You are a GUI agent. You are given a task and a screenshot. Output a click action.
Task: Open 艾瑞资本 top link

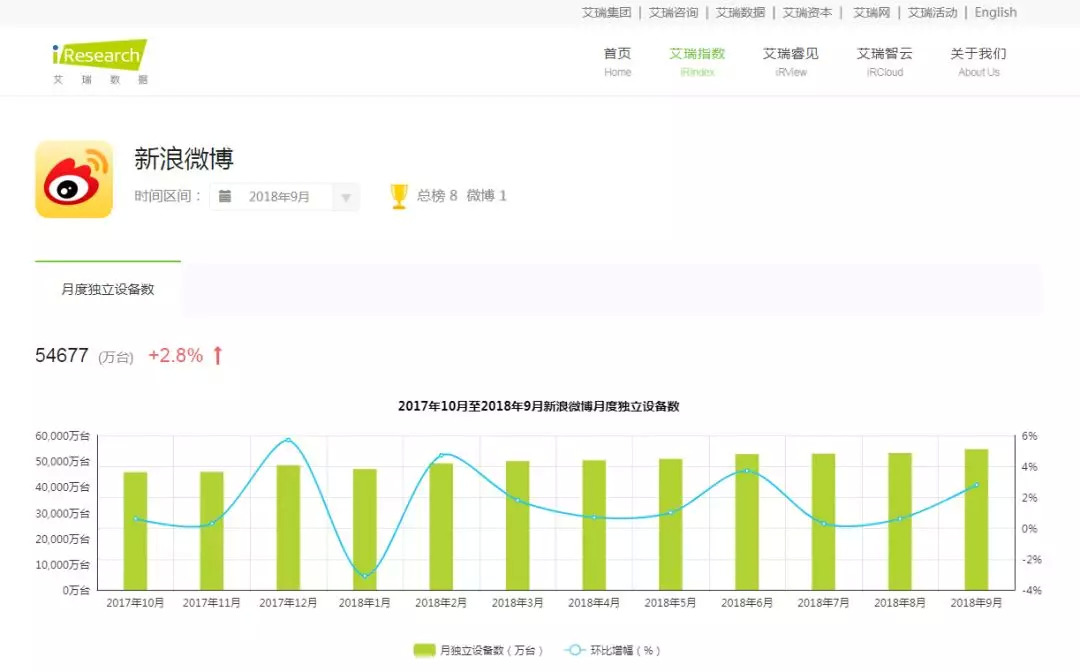(807, 12)
